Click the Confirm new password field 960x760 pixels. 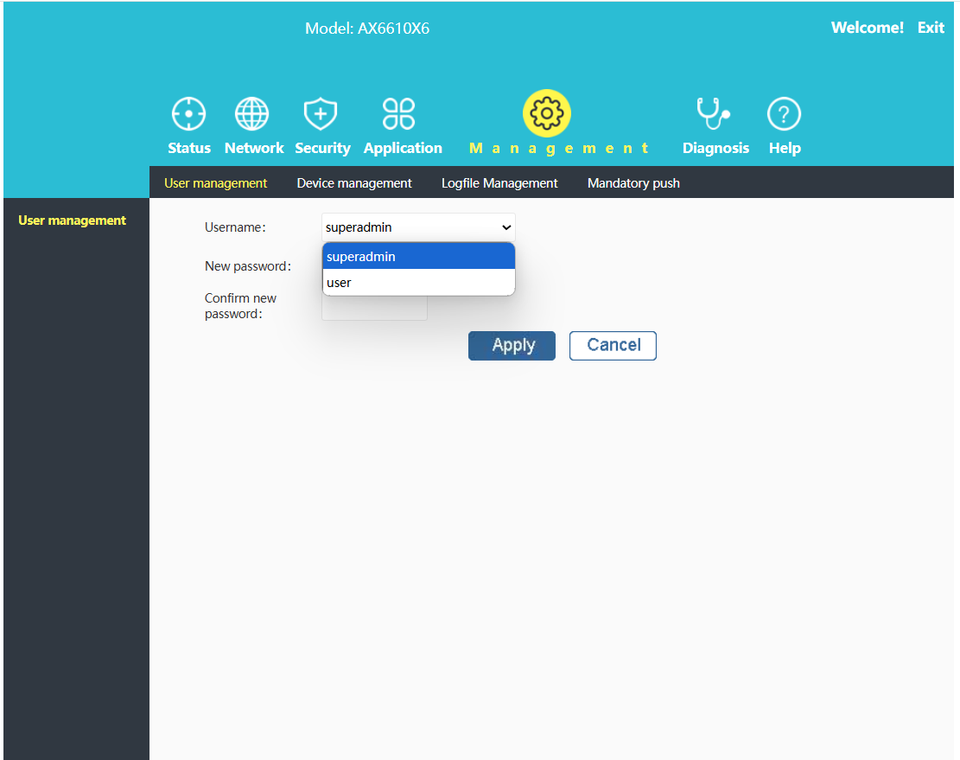point(374,310)
